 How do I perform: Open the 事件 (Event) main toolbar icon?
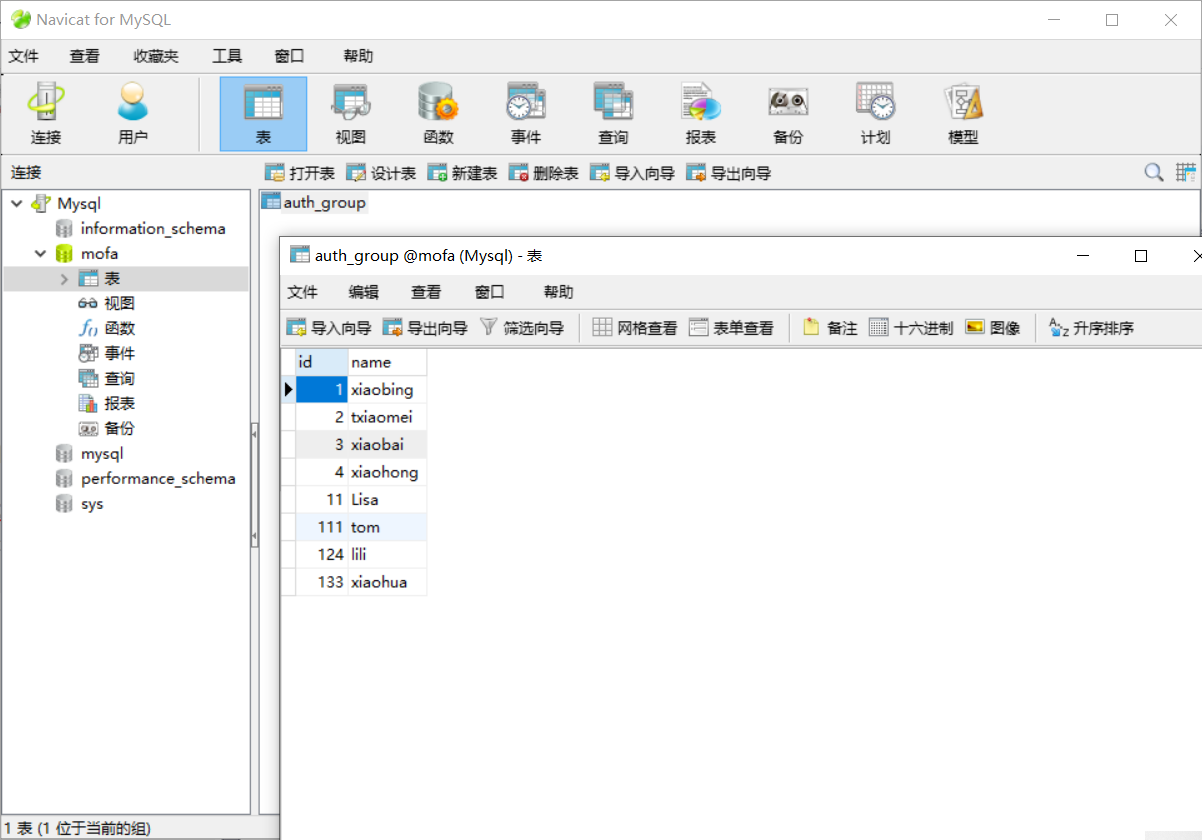(x=526, y=114)
